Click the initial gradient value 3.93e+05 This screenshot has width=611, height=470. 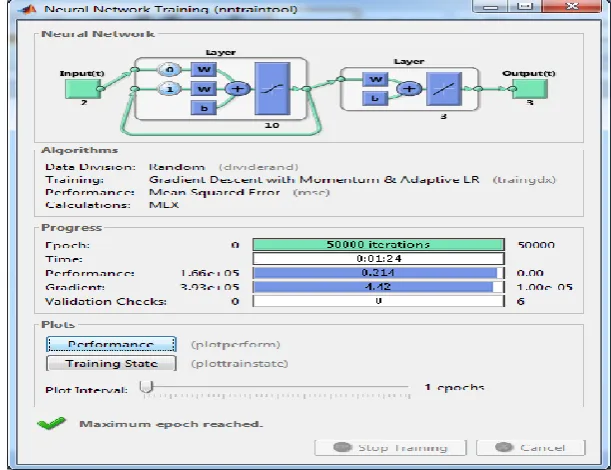click(210, 287)
